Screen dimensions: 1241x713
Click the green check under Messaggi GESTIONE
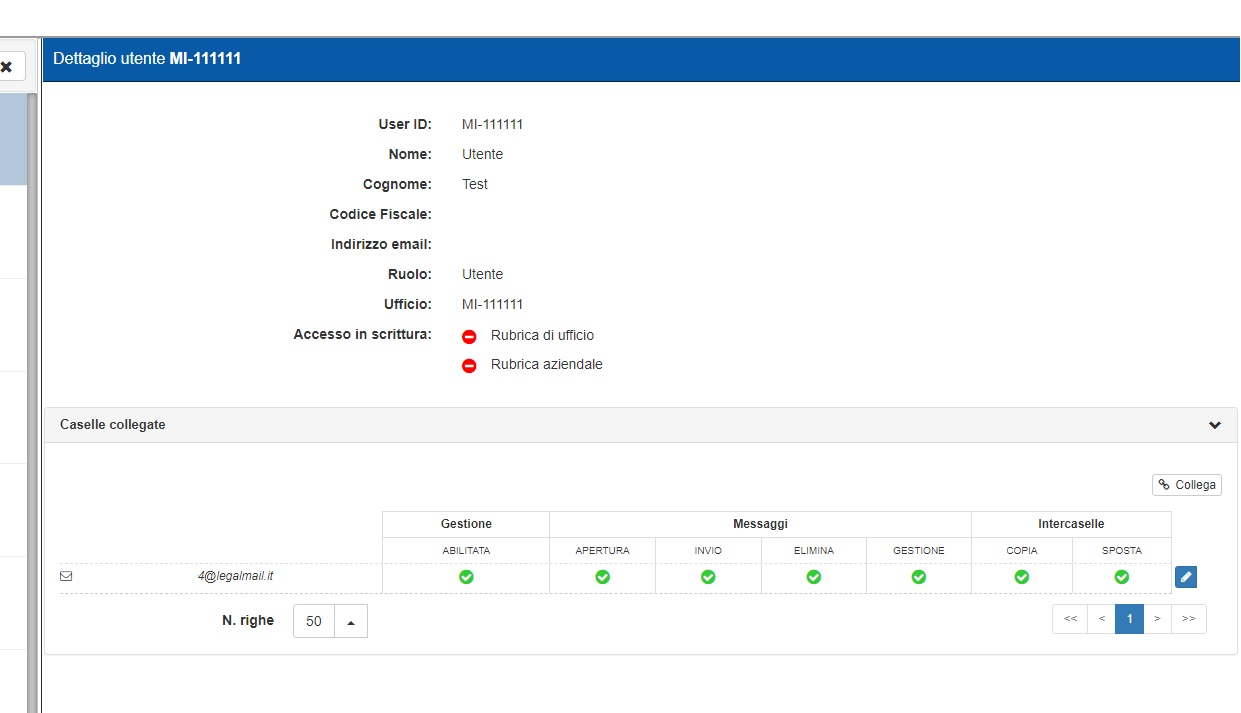tap(919, 577)
